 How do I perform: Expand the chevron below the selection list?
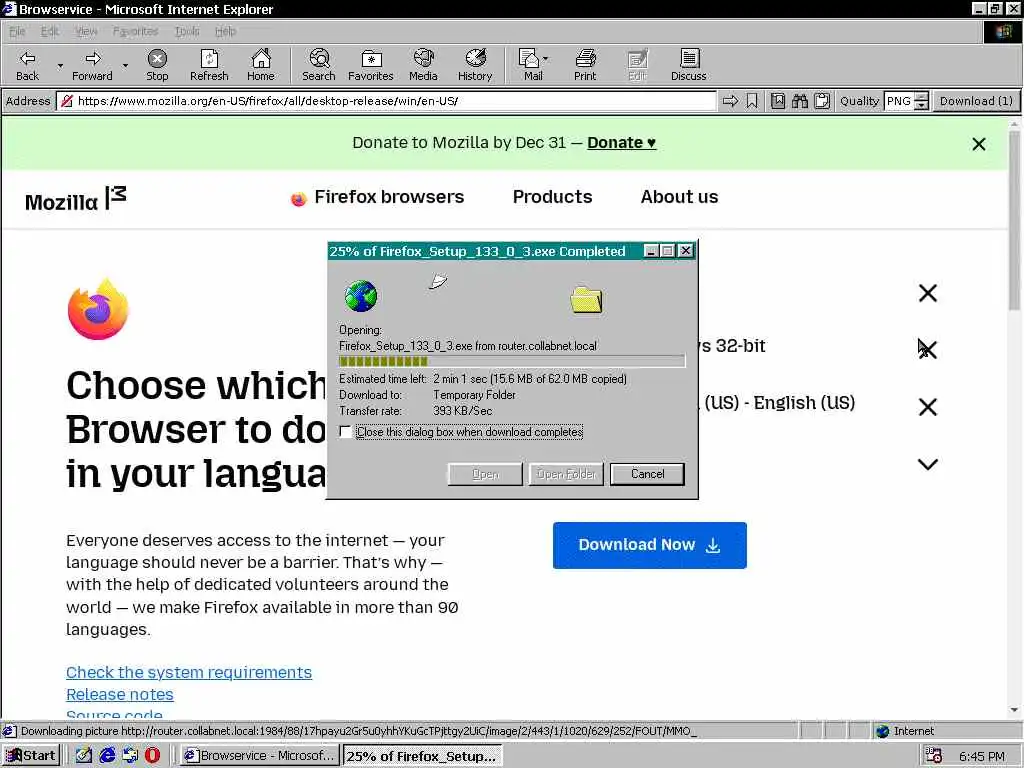[927, 464]
